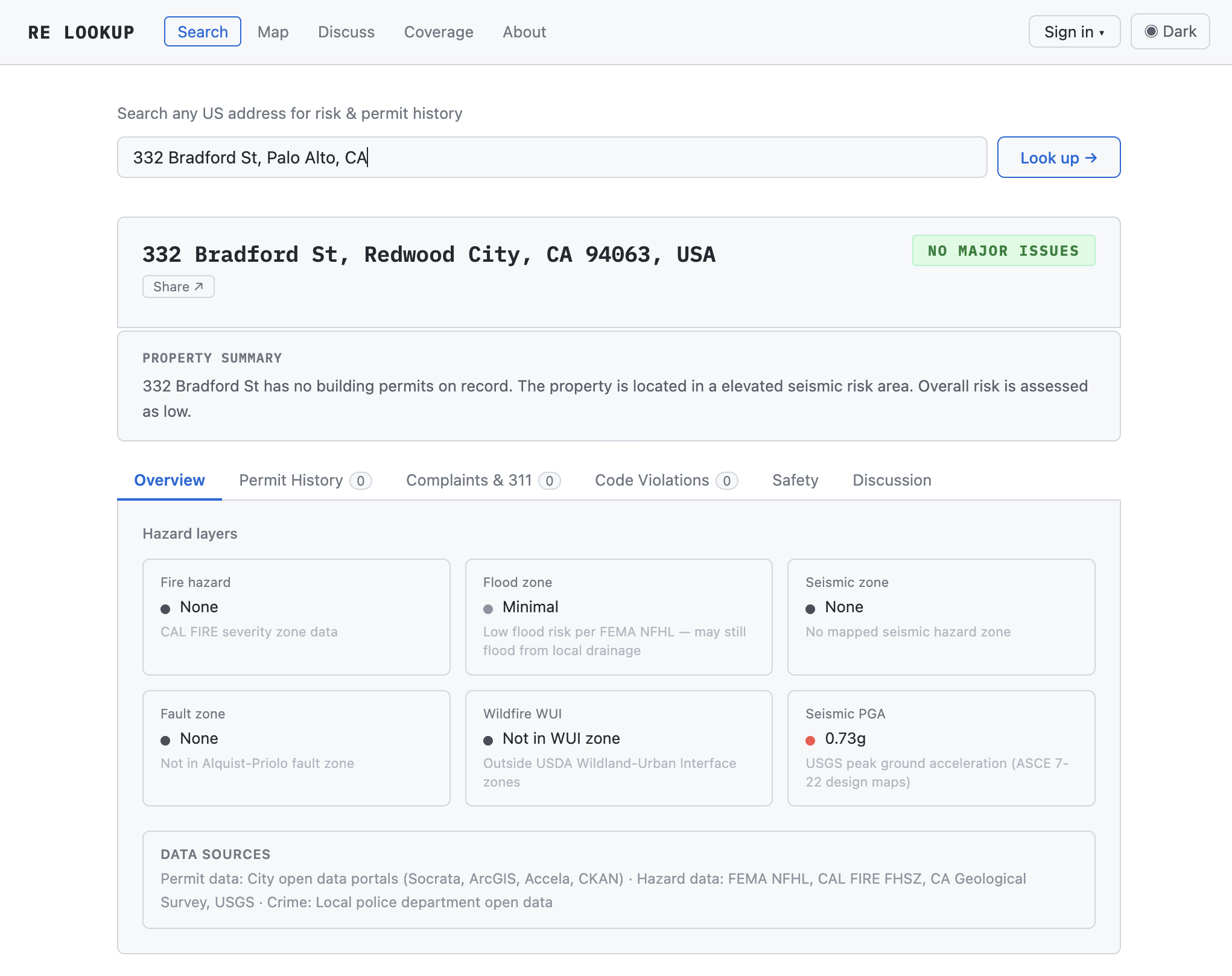Screen dimensions: 1232x976
Task: Toggle Dark mode theme
Action: (1169, 31)
